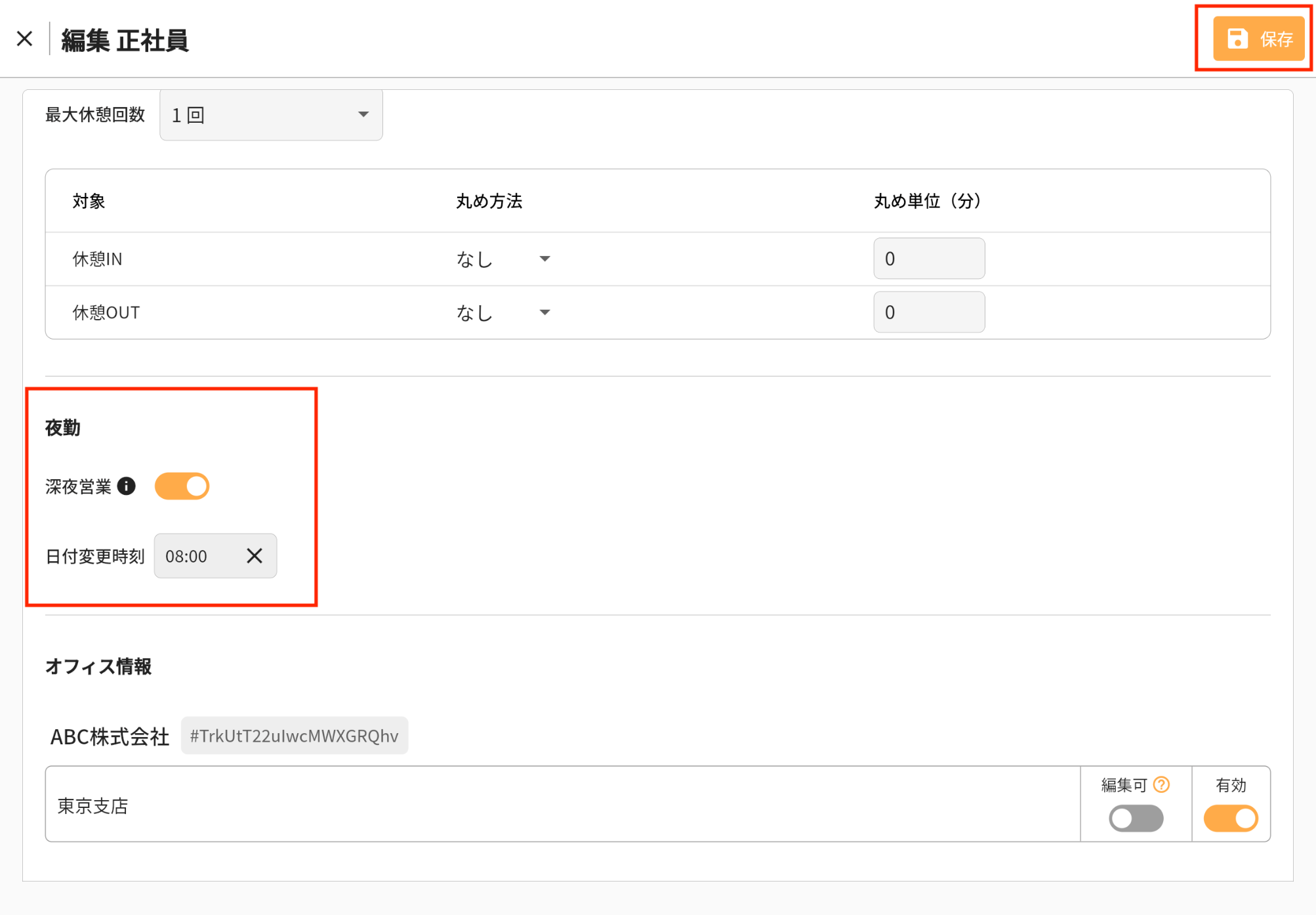
Task: Clear the 日付変更時刻 time field
Action: [x=255, y=556]
